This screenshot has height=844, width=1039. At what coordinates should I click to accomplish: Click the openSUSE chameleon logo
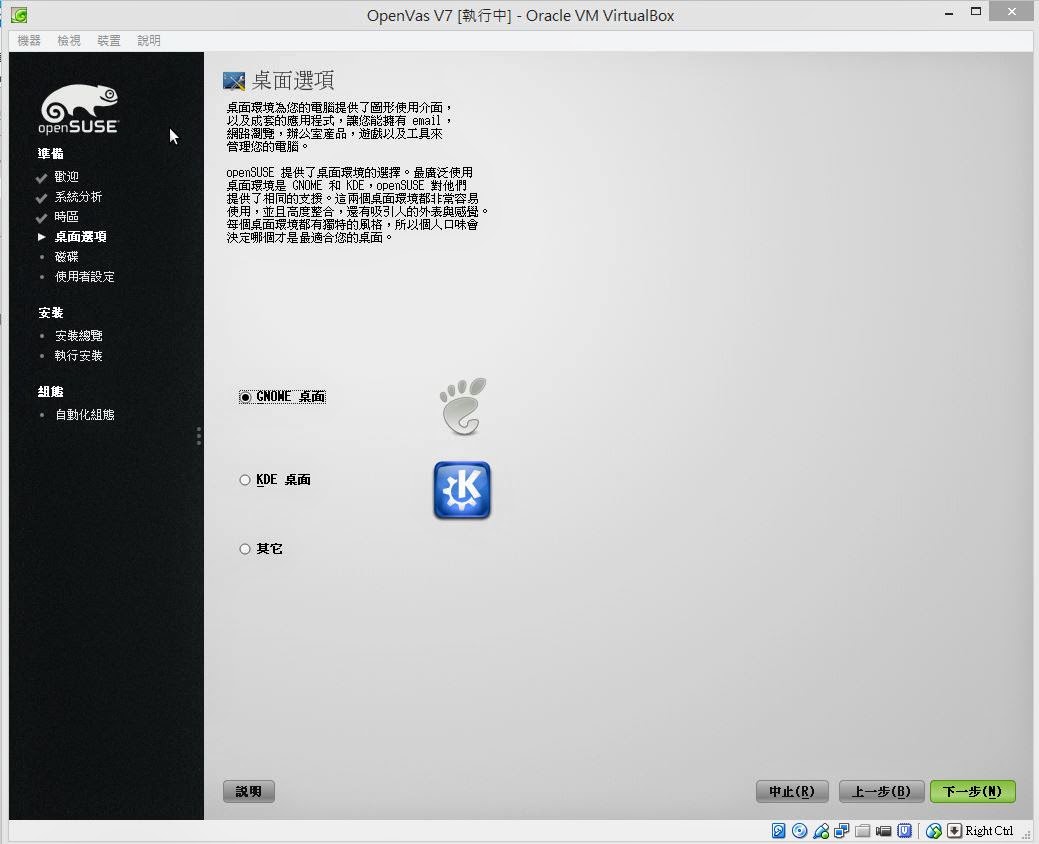pos(79,109)
